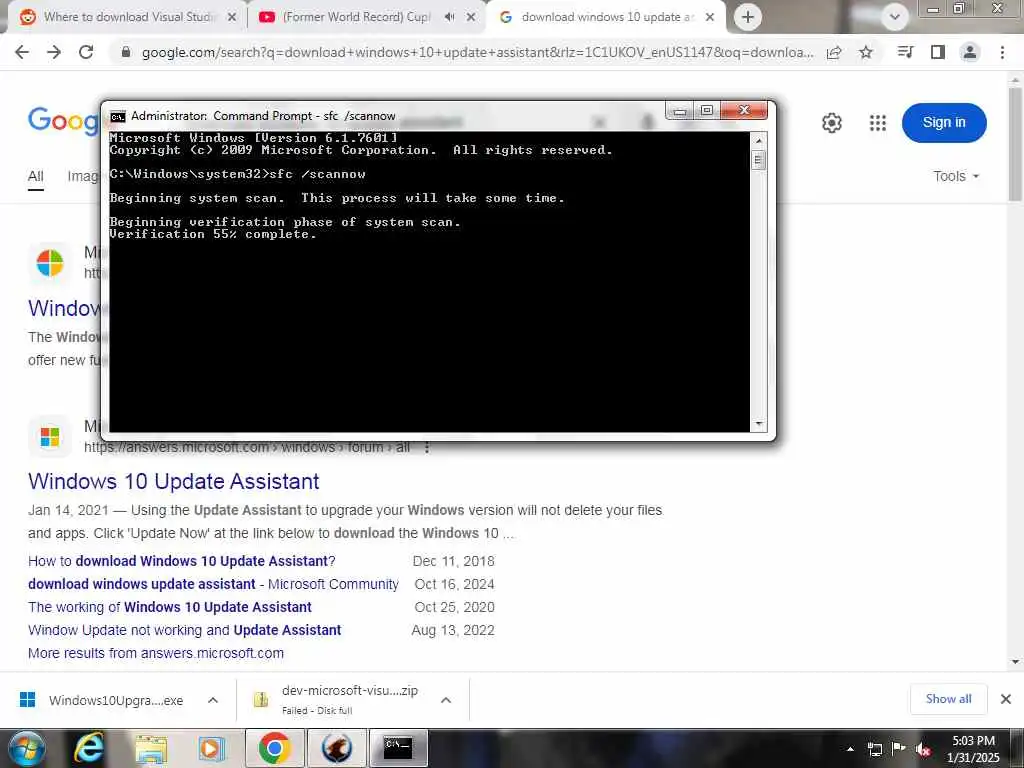Go forward in Chrome browser
Viewport: 1024px width, 768px height.
tap(54, 52)
